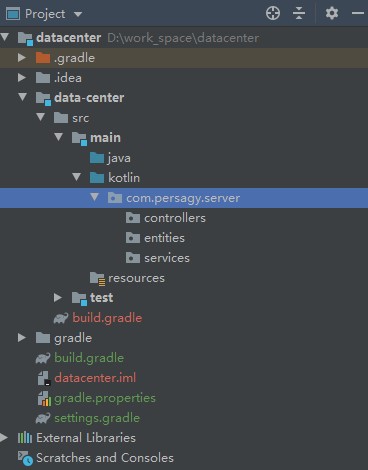Viewport: 368px width, 470px height.
Task: Click the Collapse All icon
Action: (299, 14)
